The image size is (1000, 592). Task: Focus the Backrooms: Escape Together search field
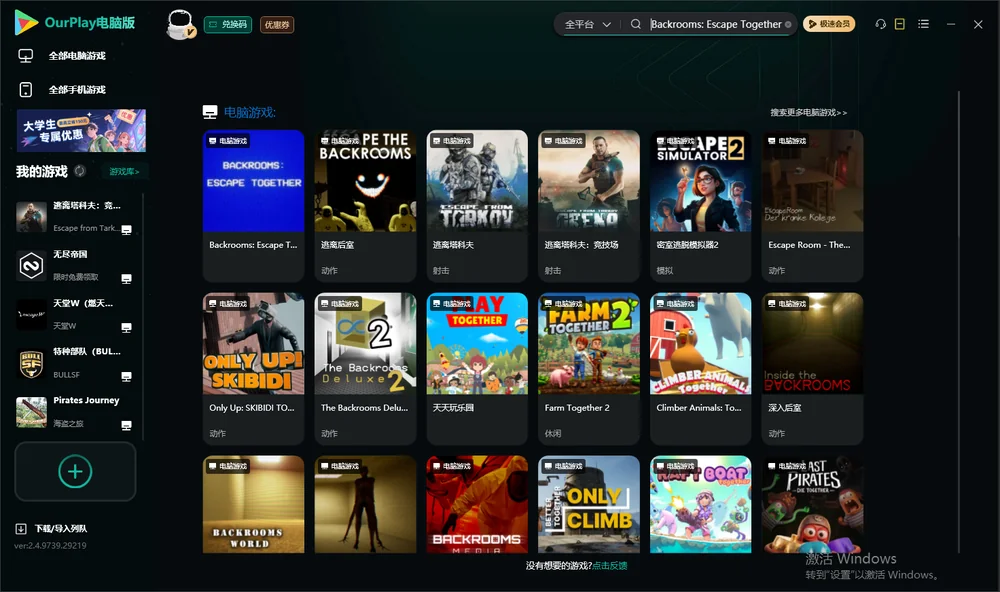pos(716,24)
